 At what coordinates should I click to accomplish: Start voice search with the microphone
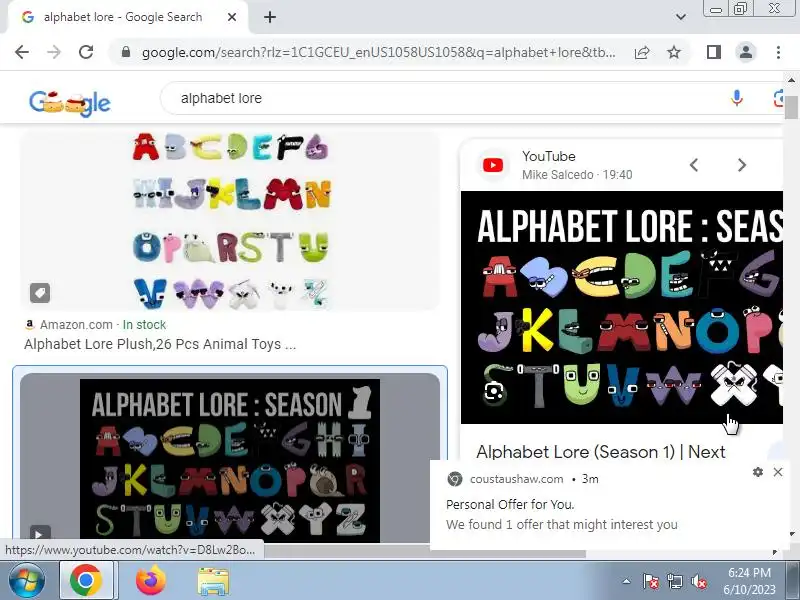pyautogui.click(x=736, y=98)
